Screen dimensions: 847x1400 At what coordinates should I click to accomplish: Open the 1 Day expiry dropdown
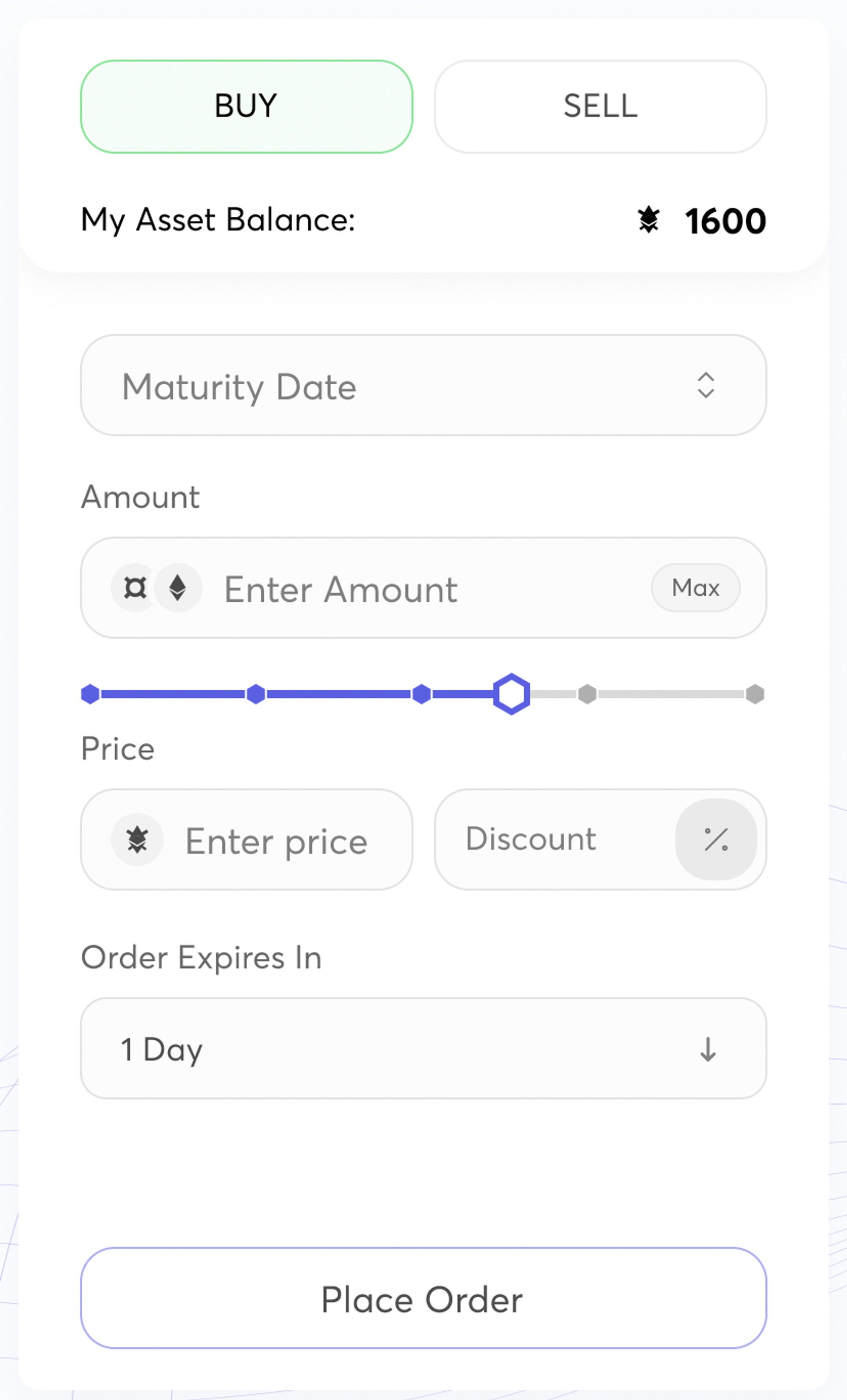coord(397,1049)
